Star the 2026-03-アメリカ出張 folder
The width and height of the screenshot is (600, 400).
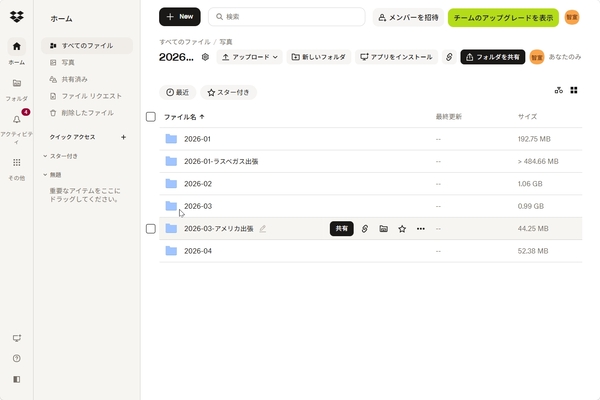tap(402, 229)
